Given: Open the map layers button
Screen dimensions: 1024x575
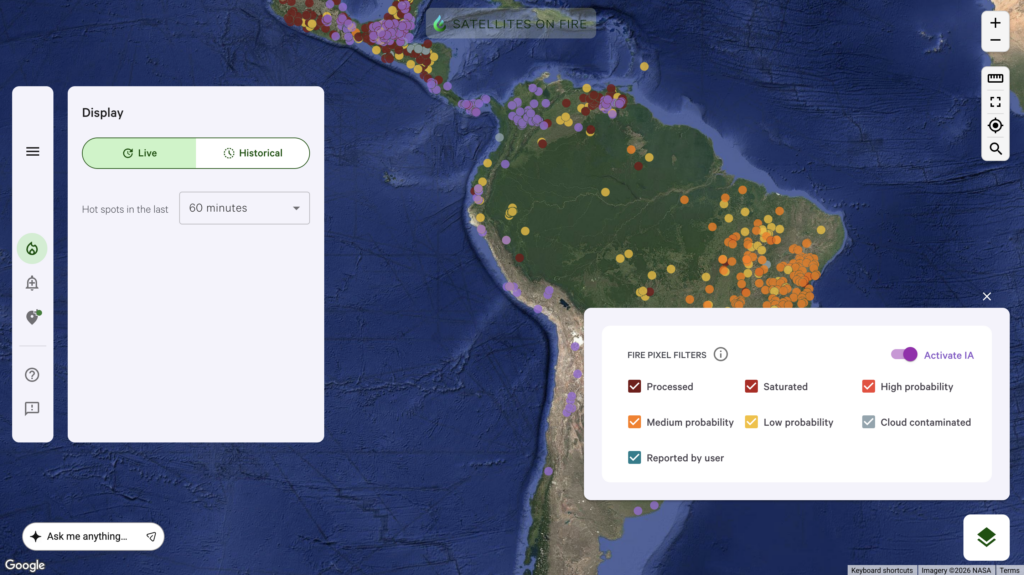Looking at the screenshot, I should click(x=986, y=537).
